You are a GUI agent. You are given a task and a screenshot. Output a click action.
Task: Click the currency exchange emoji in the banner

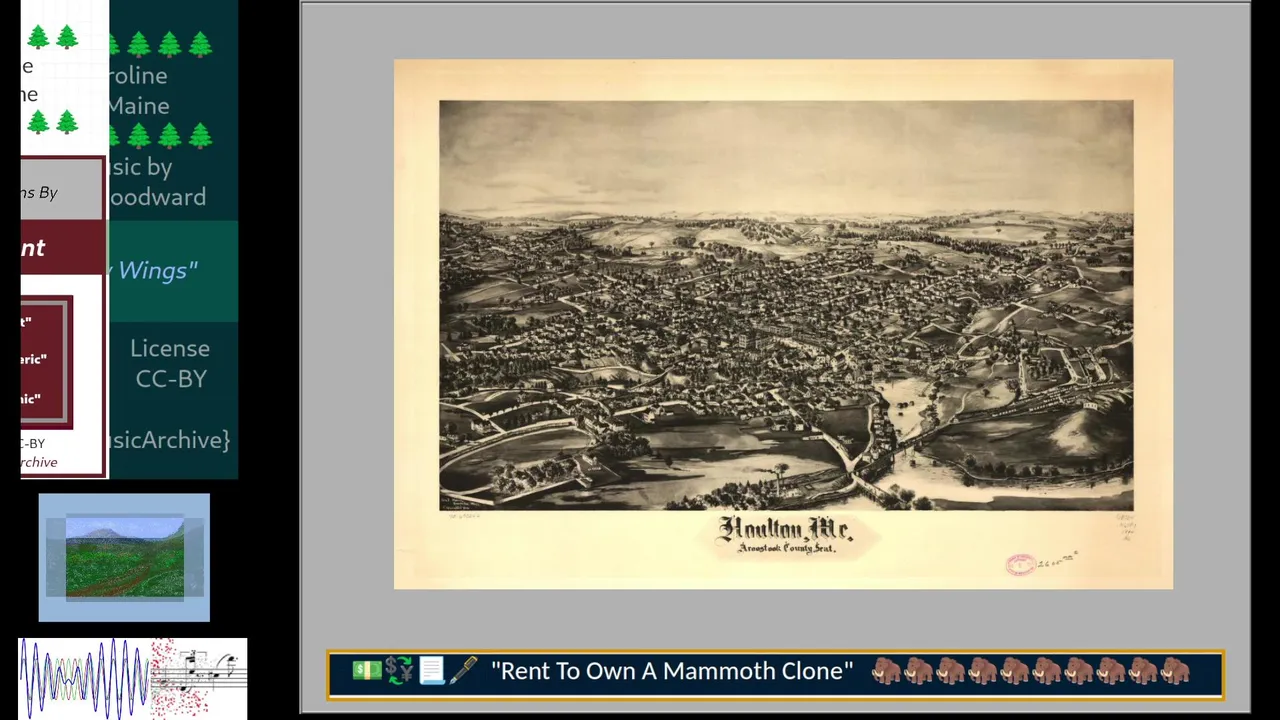[399, 671]
